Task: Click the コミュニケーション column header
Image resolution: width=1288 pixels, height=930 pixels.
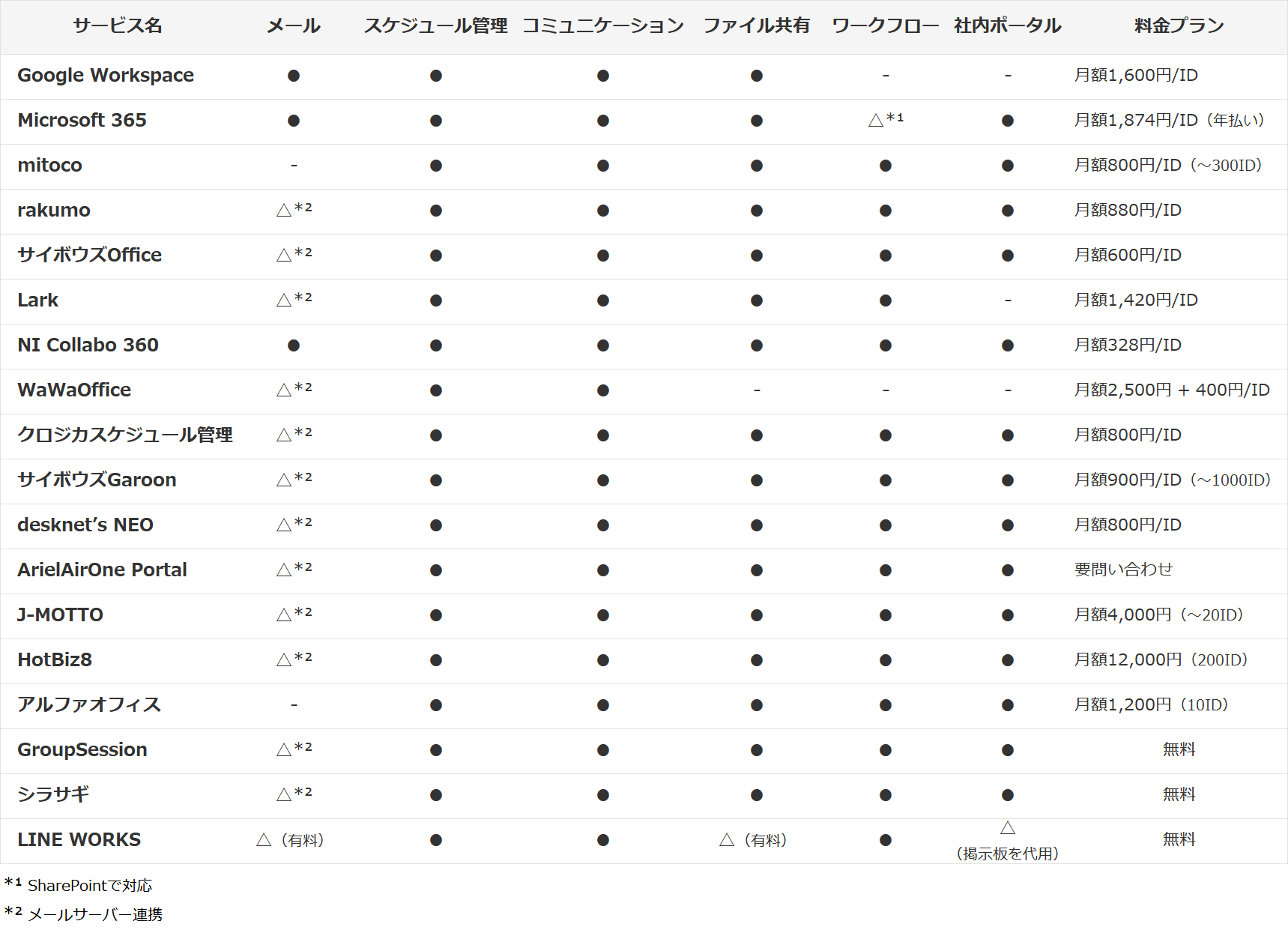Action: point(603,26)
